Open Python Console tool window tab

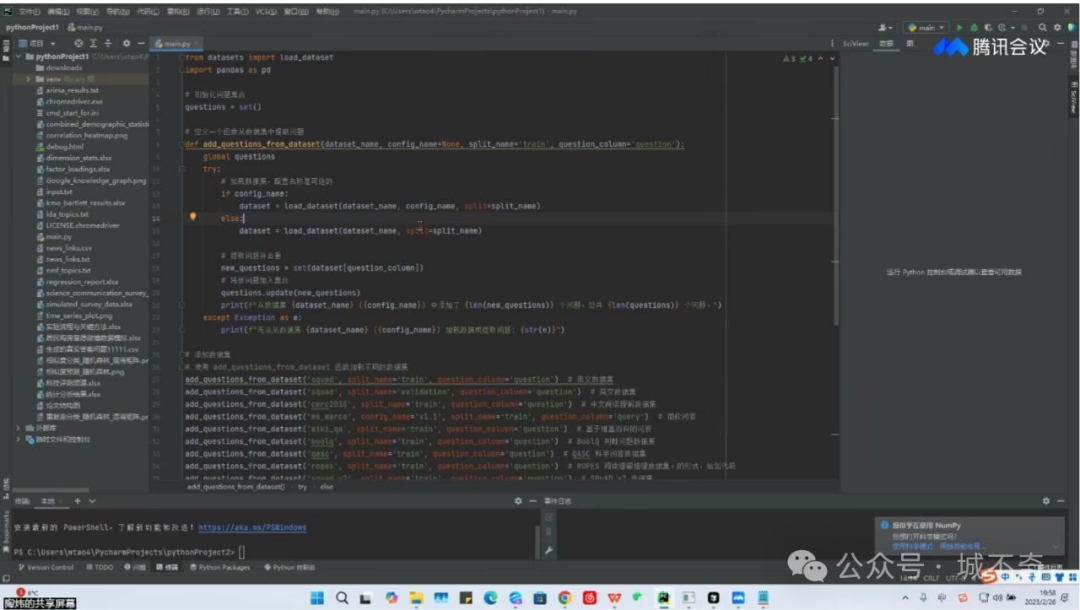click(289, 567)
